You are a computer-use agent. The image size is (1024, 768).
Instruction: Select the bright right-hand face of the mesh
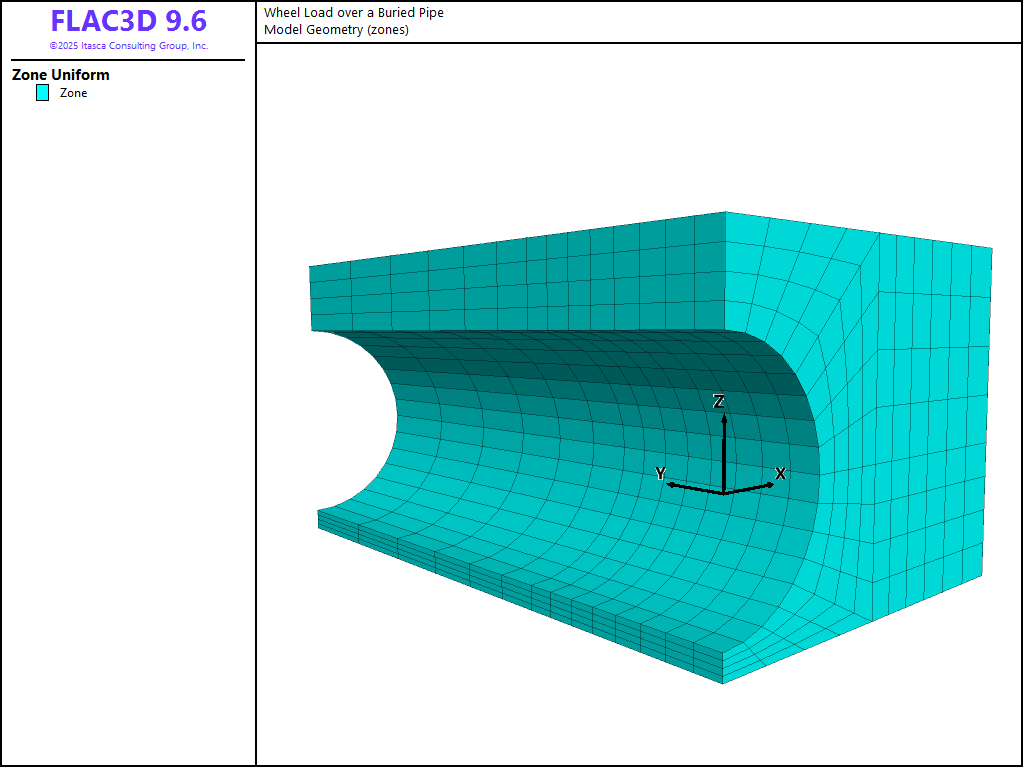900,420
